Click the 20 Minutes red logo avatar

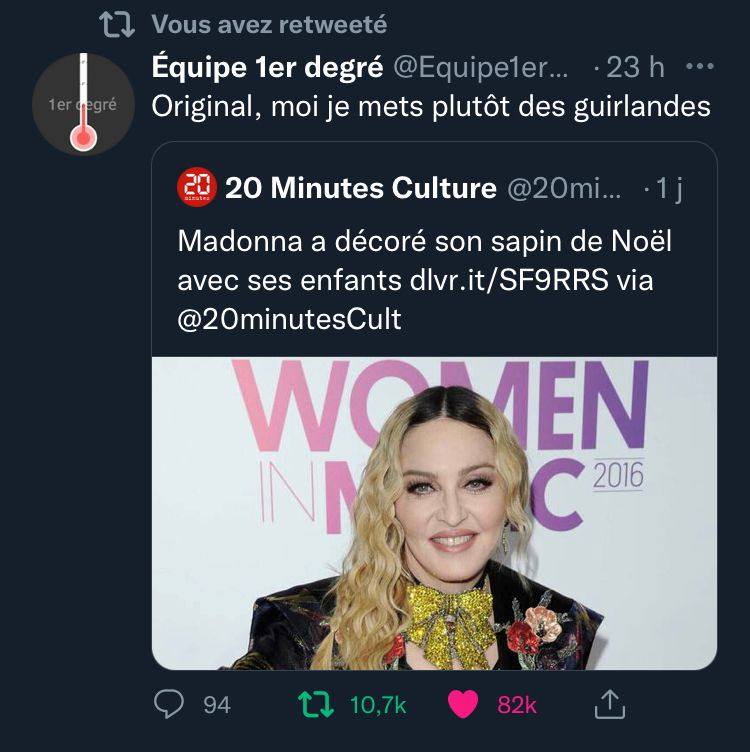tap(196, 187)
